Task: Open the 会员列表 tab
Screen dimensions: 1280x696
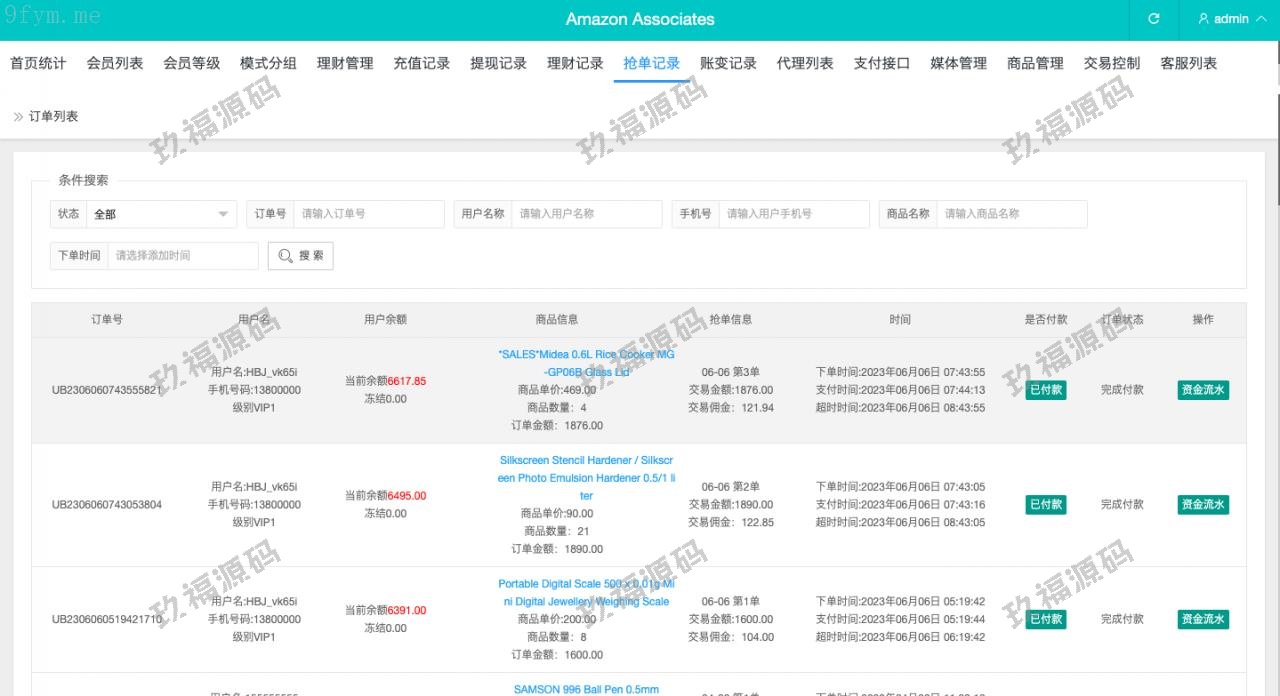Action: point(115,63)
